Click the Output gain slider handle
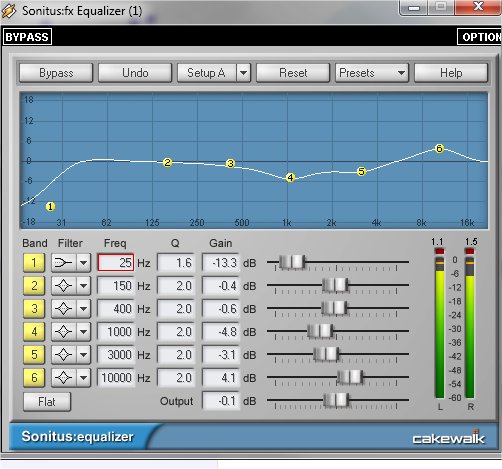502x469 pixels. pyautogui.click(x=336, y=400)
